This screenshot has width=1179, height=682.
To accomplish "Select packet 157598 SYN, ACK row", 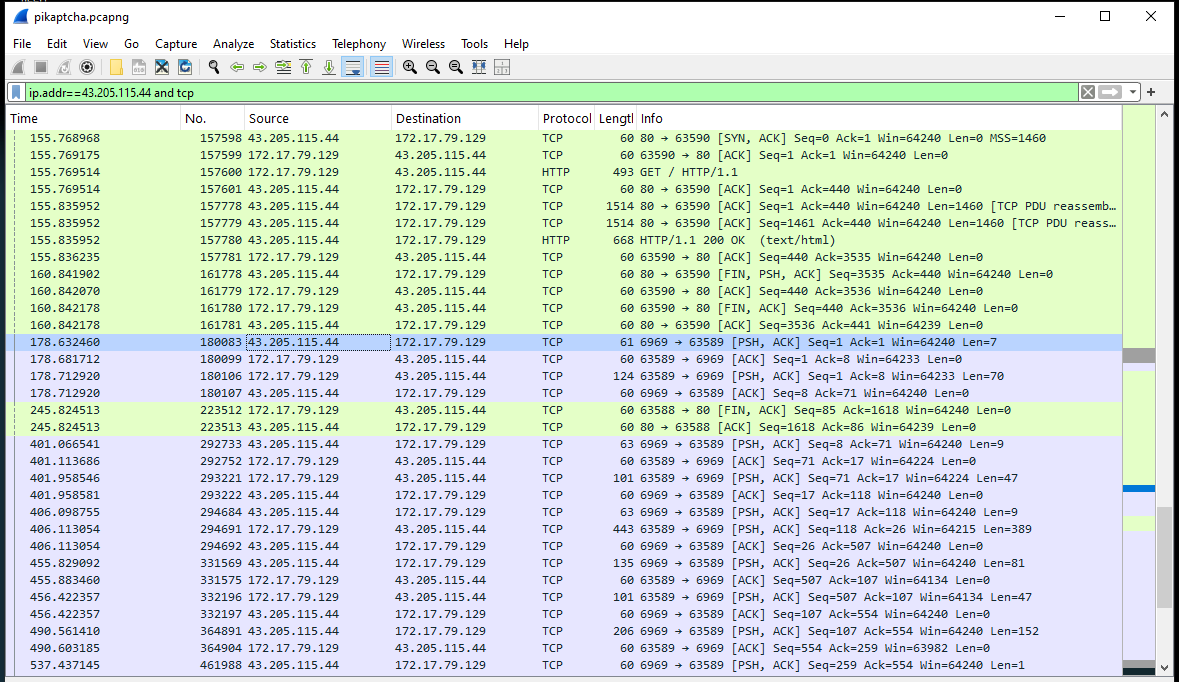I will 564,138.
